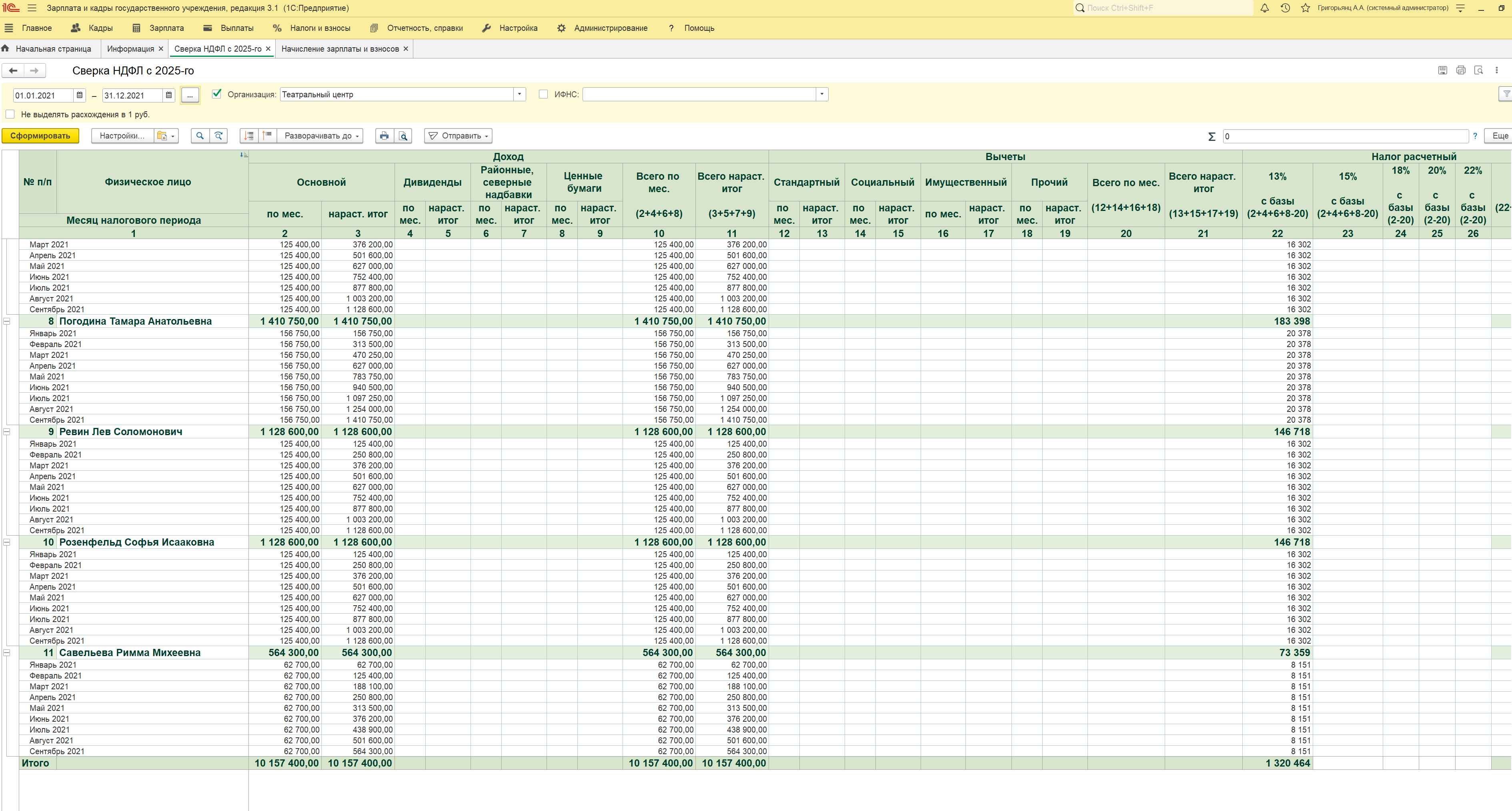This screenshot has height=811, width=1512.
Task: Open the history clock icon
Action: pyautogui.click(x=1285, y=8)
